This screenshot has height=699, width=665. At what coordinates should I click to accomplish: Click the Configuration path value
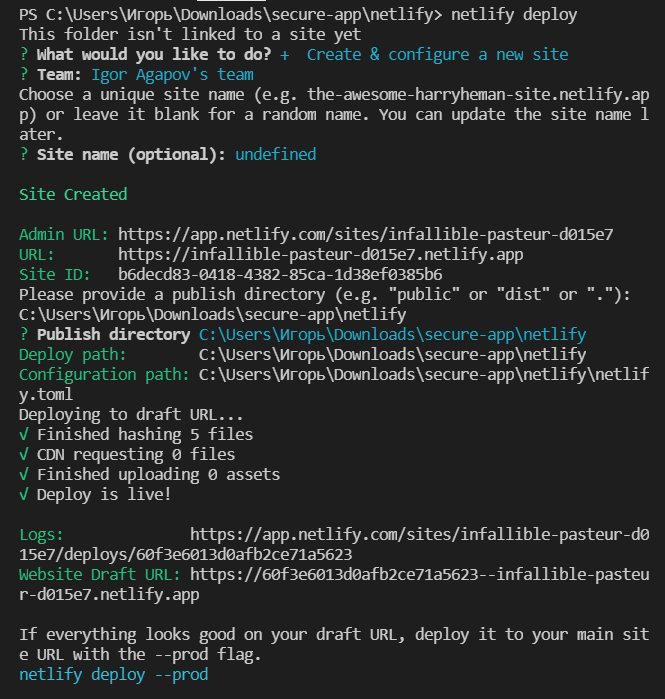tap(422, 375)
